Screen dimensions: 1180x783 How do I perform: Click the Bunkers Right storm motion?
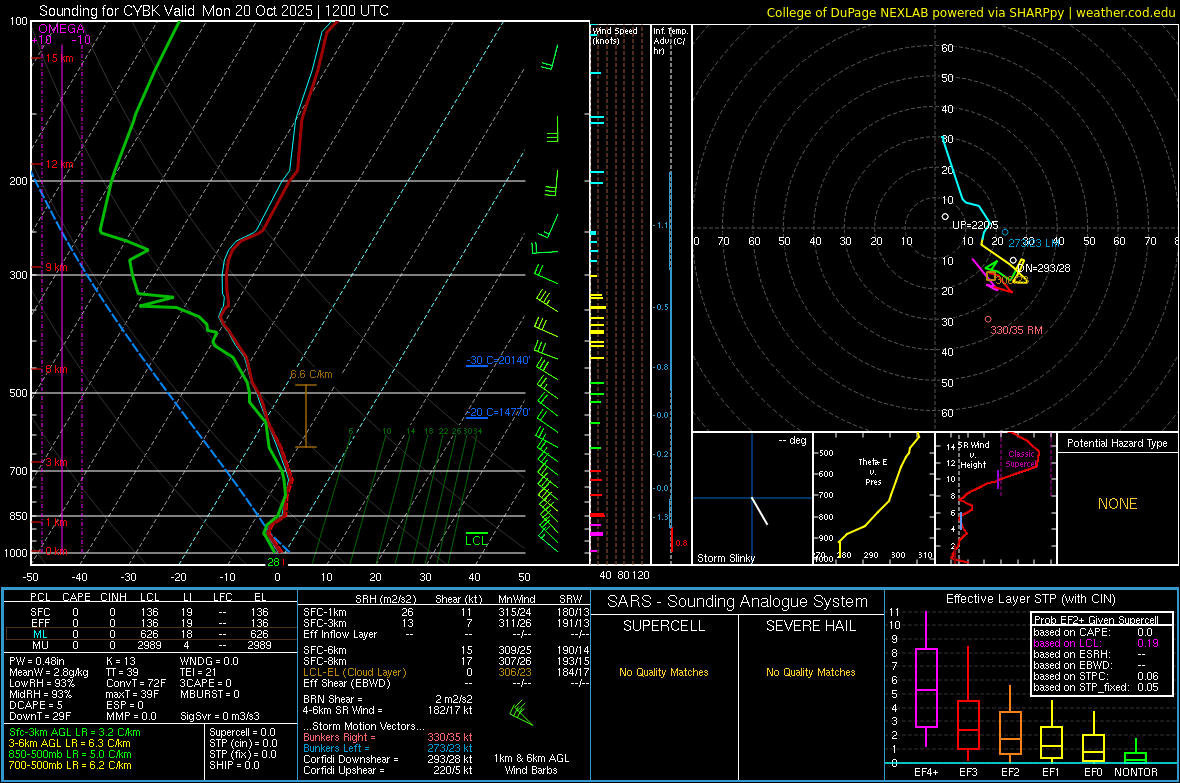(388, 737)
